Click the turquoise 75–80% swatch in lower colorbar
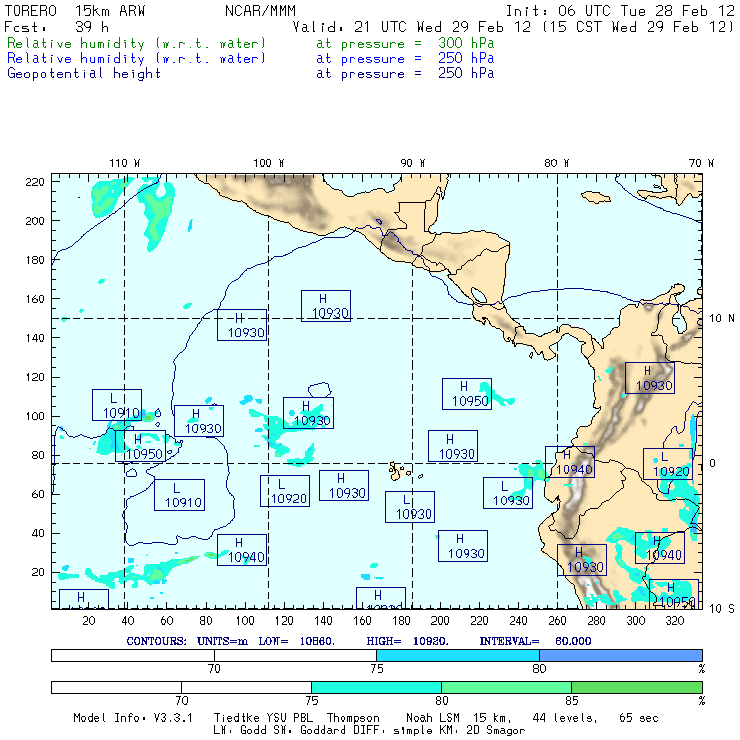Viewport: 740px width, 740px height. pos(376,687)
